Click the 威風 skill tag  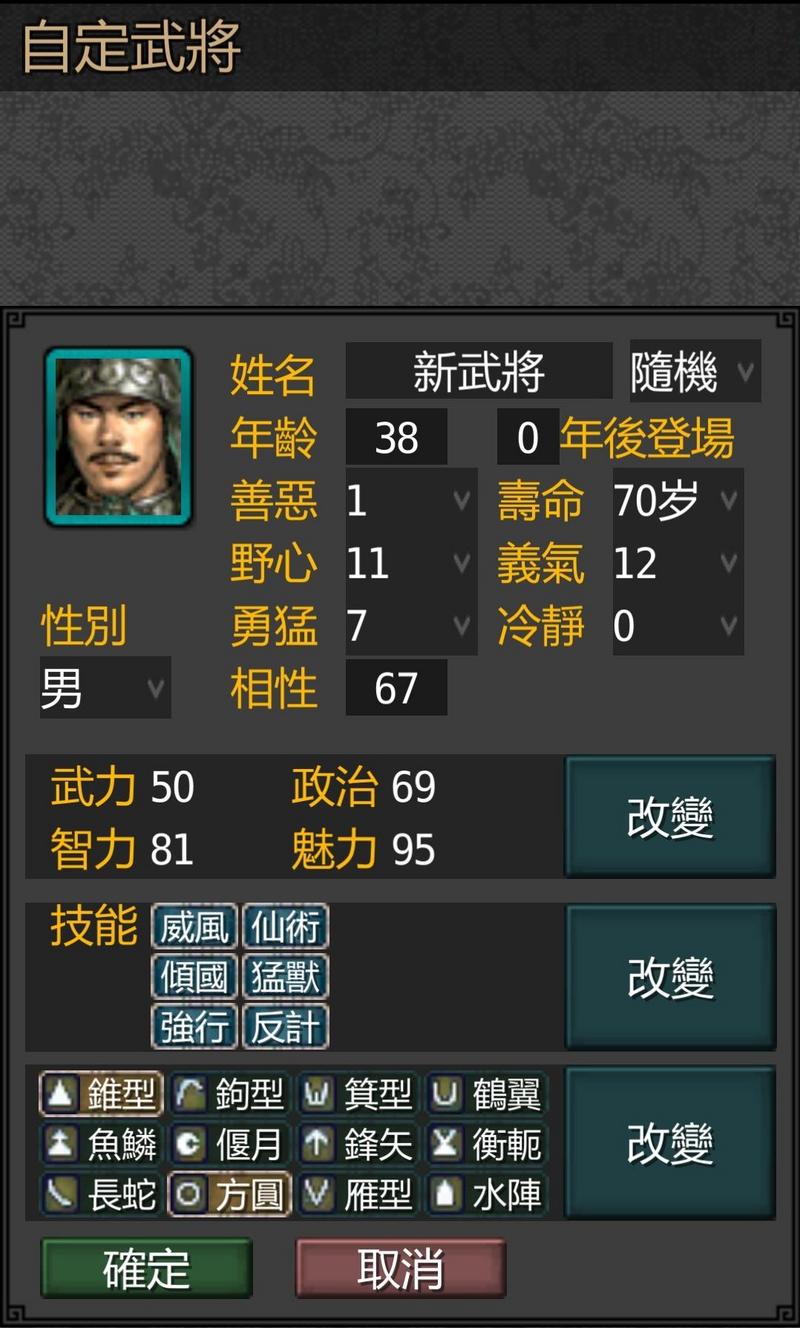[x=194, y=926]
